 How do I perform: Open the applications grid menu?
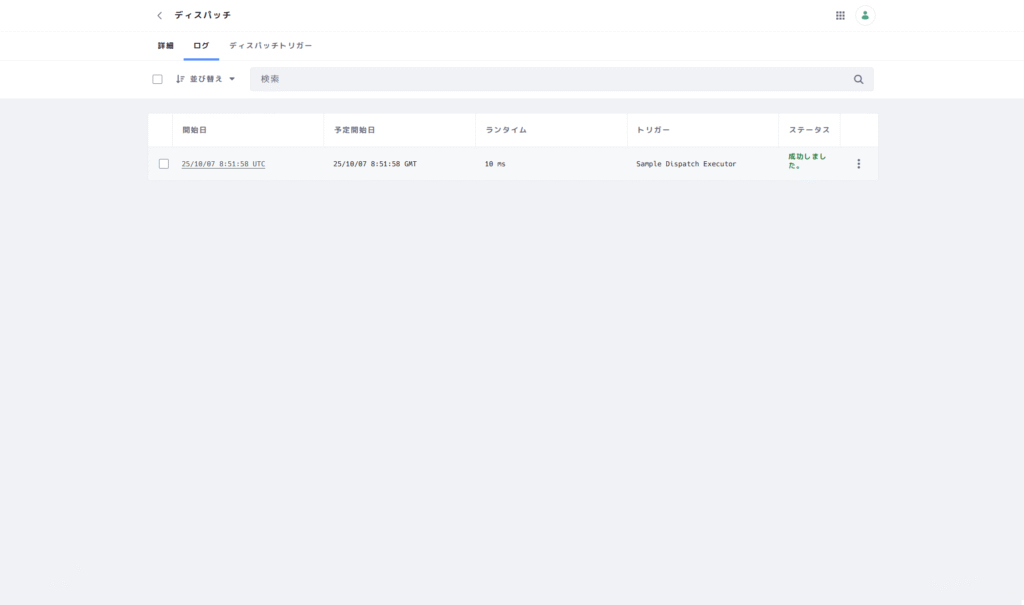tap(840, 16)
